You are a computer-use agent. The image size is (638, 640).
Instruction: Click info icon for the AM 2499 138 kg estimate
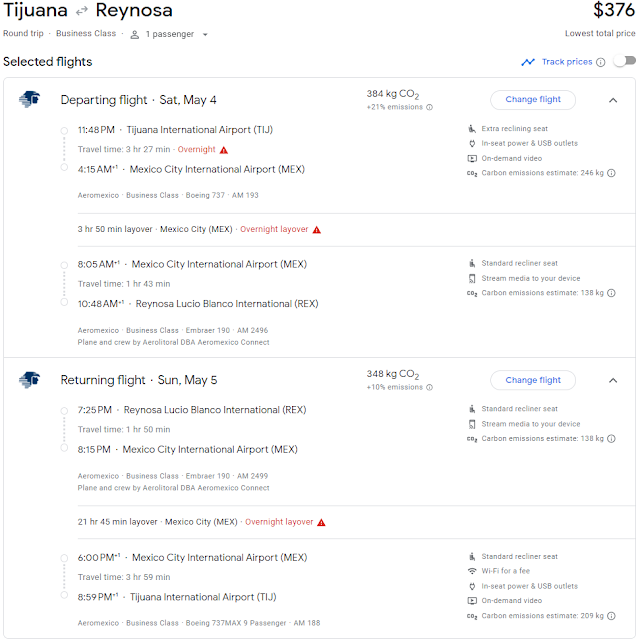(x=611, y=439)
